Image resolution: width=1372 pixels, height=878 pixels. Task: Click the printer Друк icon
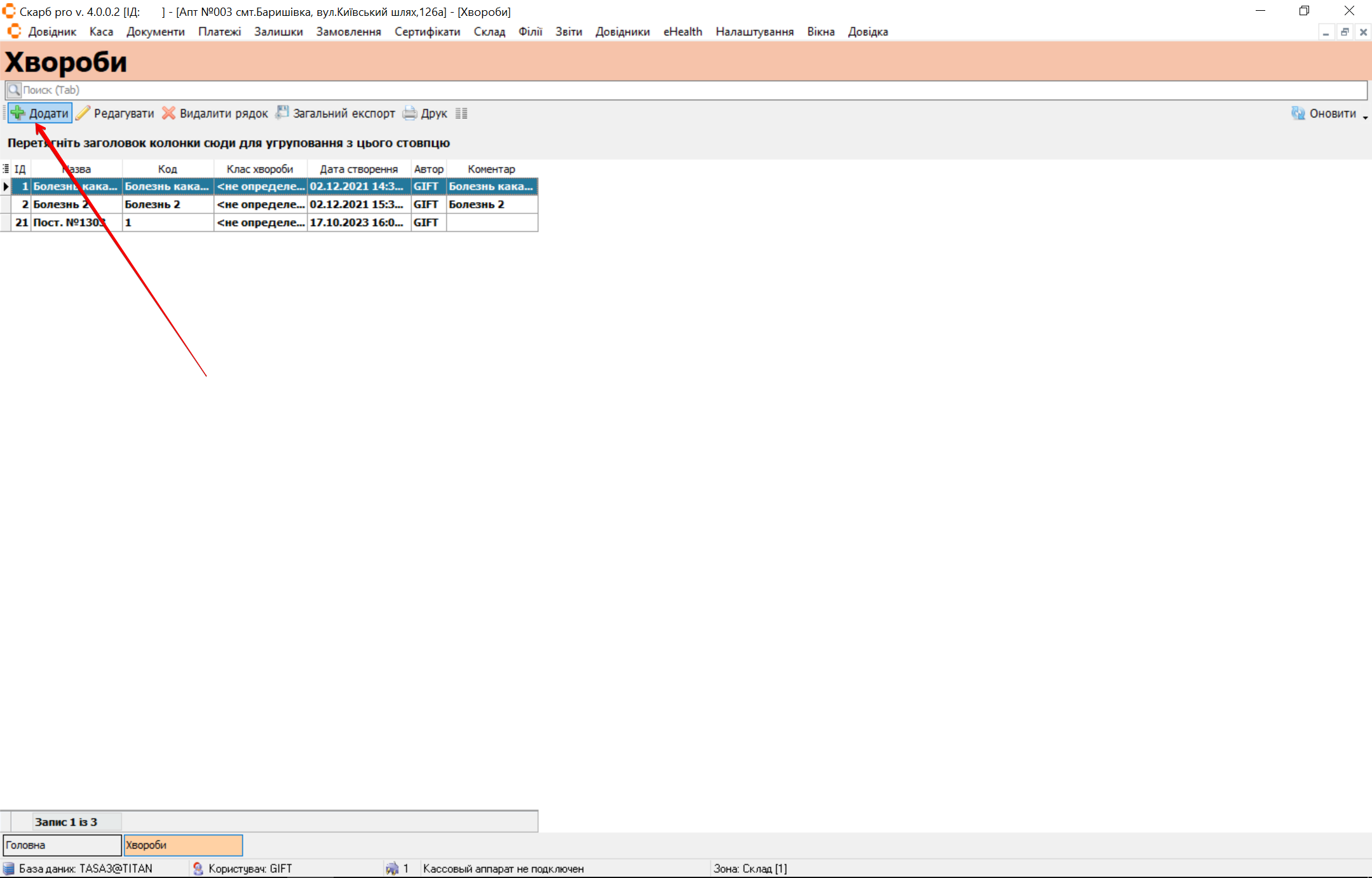[410, 113]
